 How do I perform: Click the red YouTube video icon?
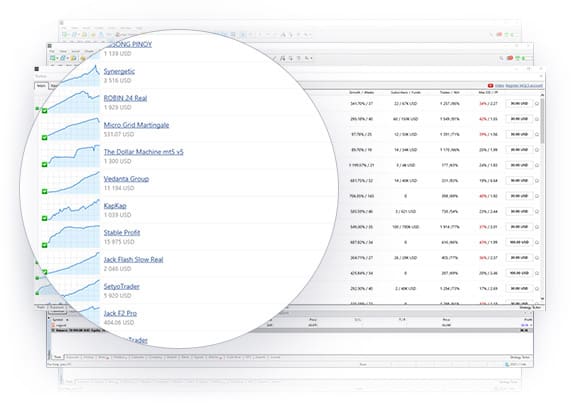490,85
